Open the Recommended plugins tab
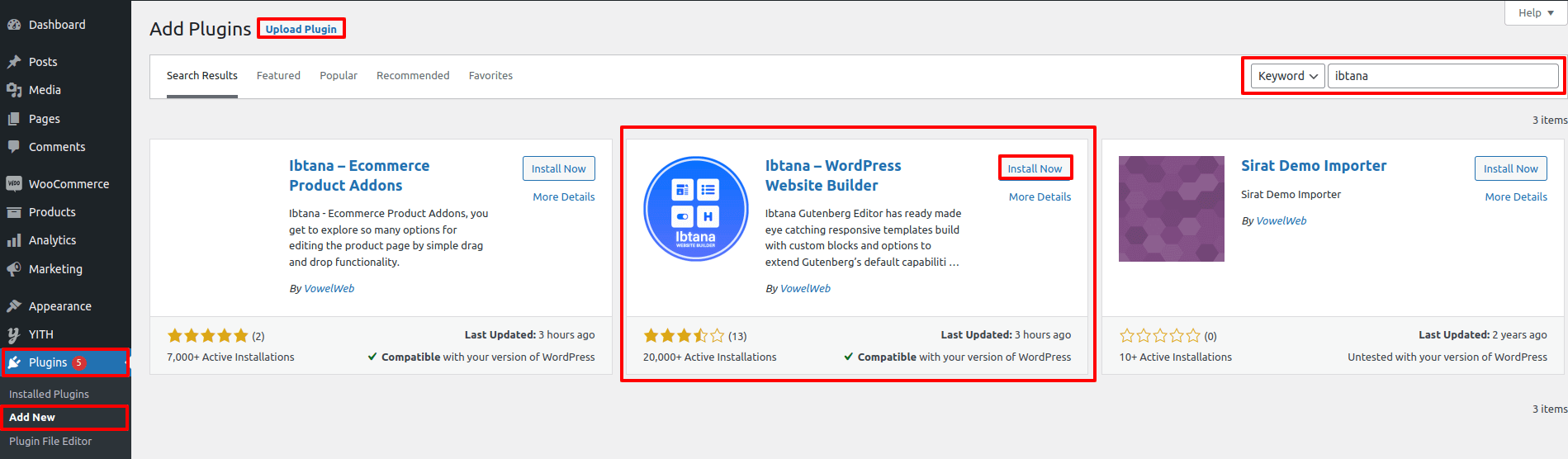 pyautogui.click(x=413, y=76)
